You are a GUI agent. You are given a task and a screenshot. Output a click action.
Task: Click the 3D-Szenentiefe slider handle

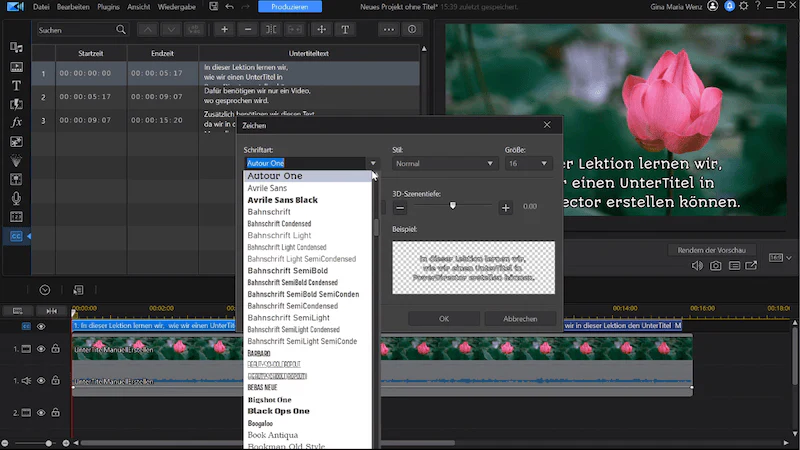pos(453,206)
